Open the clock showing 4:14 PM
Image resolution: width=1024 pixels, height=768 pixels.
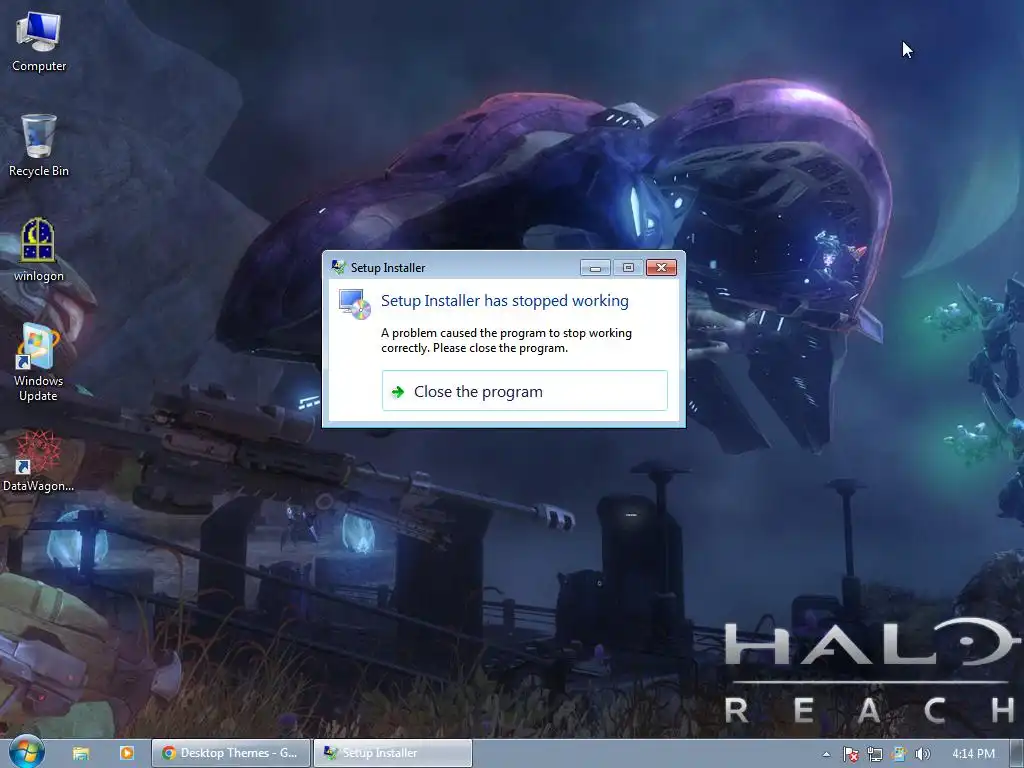tap(973, 754)
